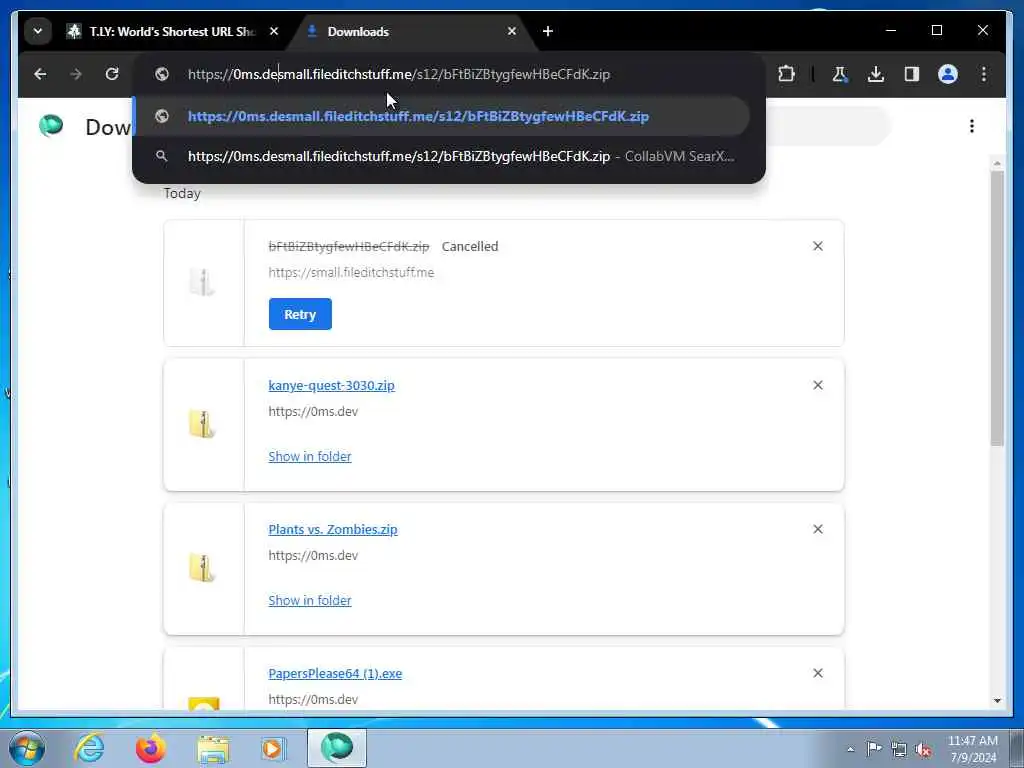Click the 0ms.dev source under kanye-quest
1024x768 pixels.
coord(313,411)
